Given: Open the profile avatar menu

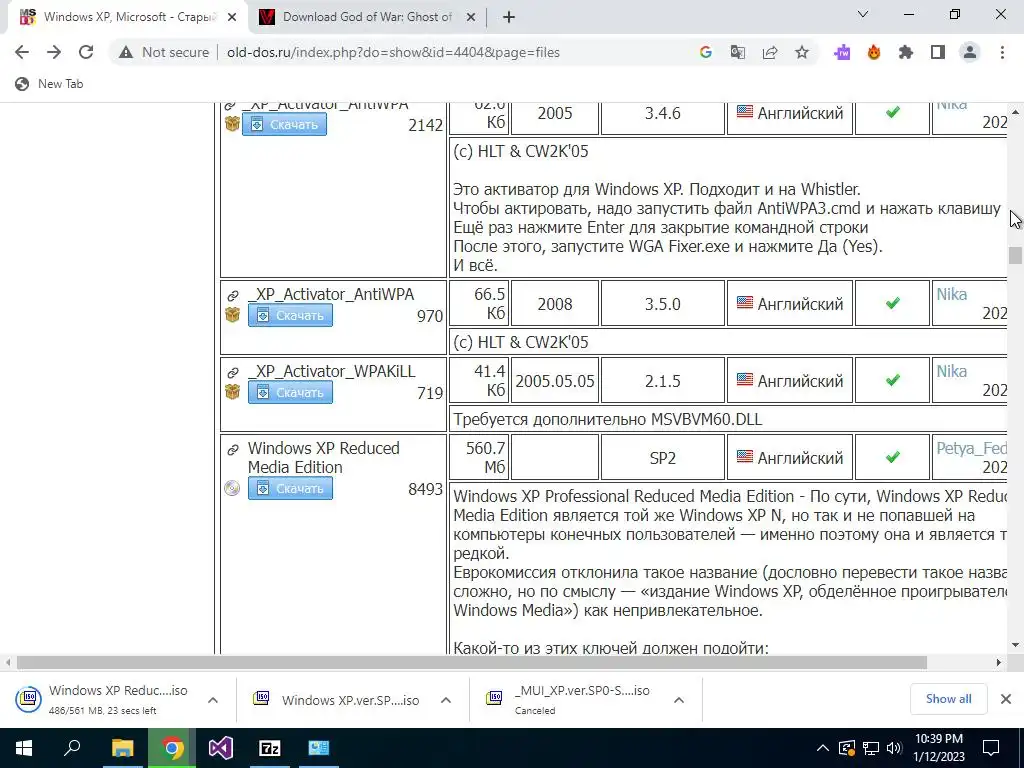Looking at the screenshot, I should pos(970,52).
